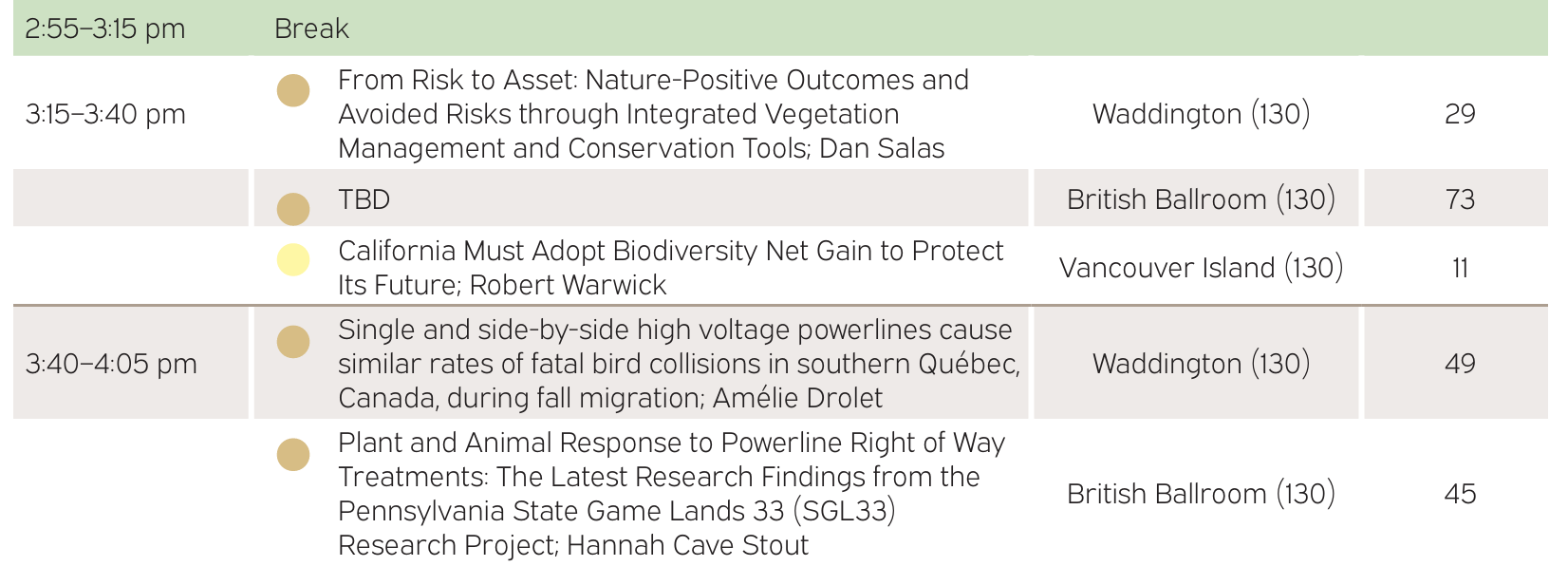Image resolution: width=1568 pixels, height=585 pixels.
Task: Click the tan dot beside the Amélie Drolet talk
Action: click(293, 342)
